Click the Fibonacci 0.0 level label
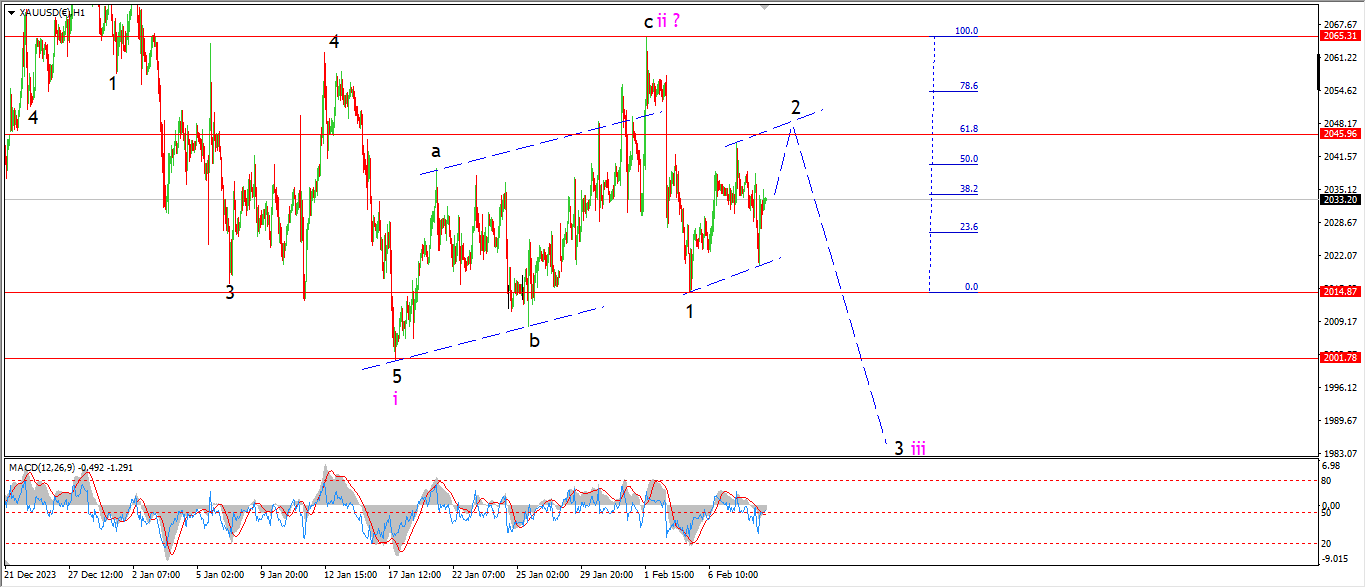This screenshot has height=588, width=1366. click(971, 287)
